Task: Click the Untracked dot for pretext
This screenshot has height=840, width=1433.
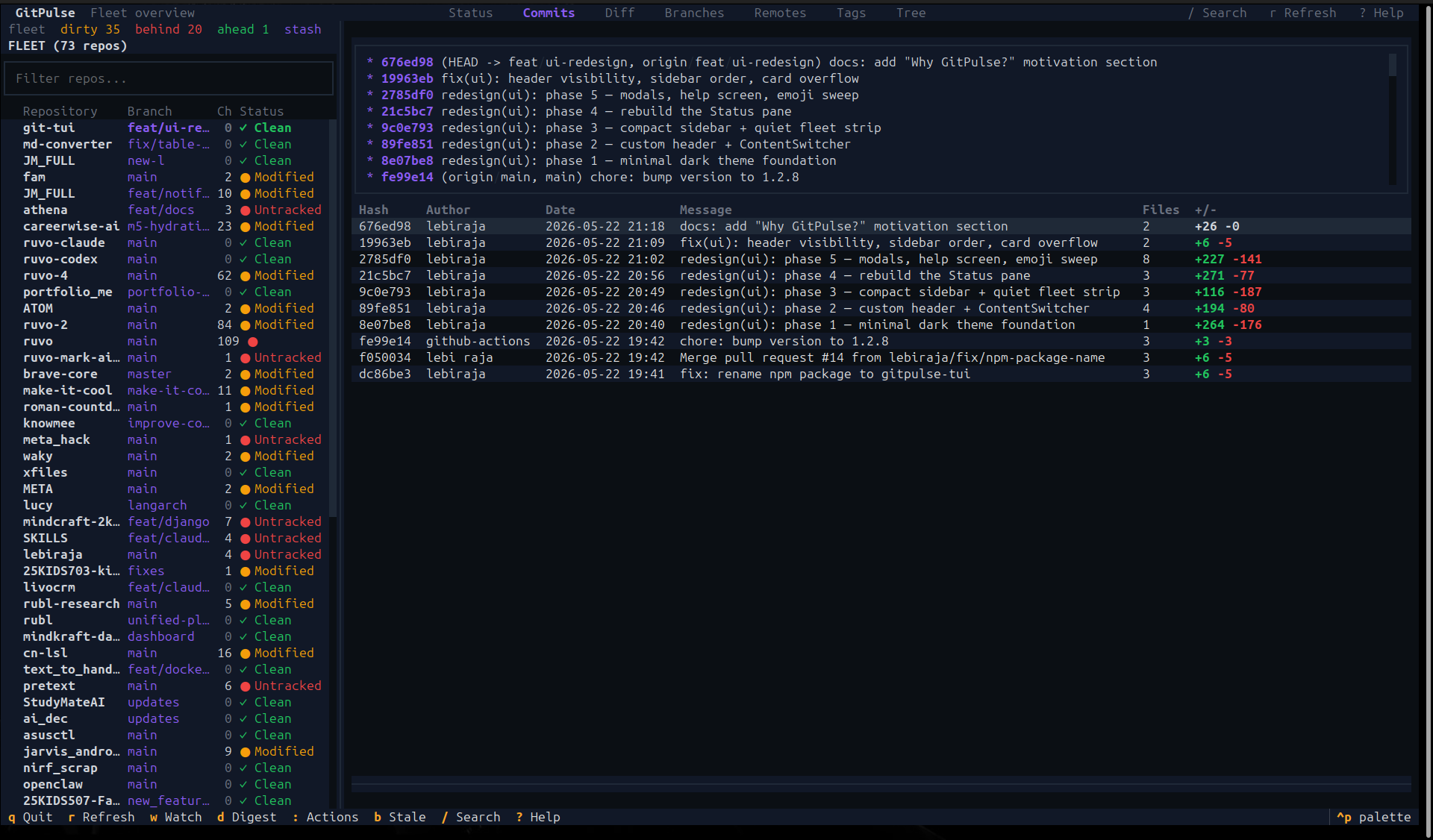Action: click(245, 686)
